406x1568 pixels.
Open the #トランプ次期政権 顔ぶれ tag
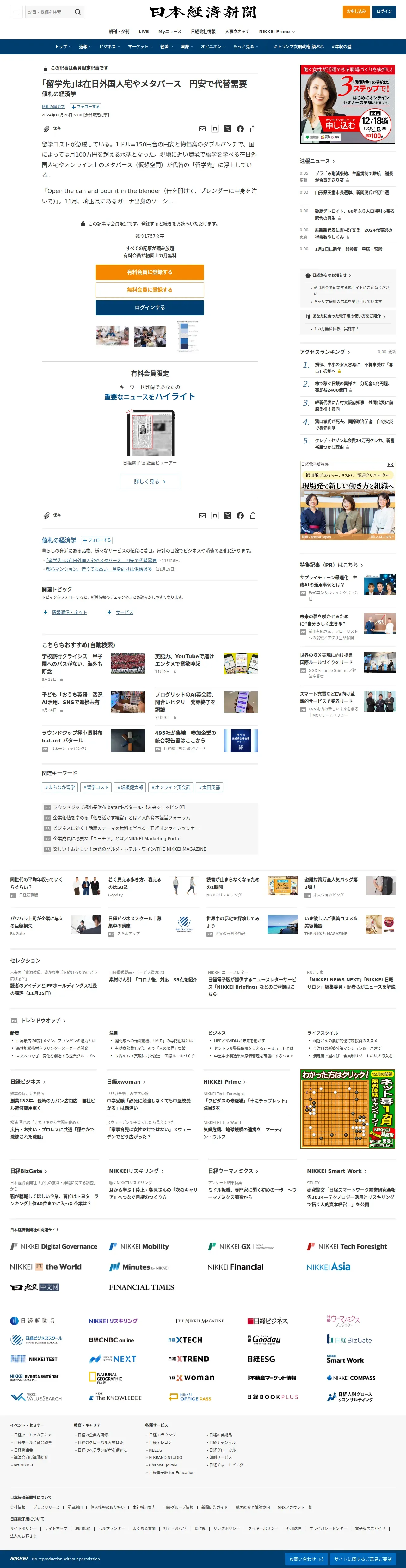pyautogui.click(x=298, y=46)
